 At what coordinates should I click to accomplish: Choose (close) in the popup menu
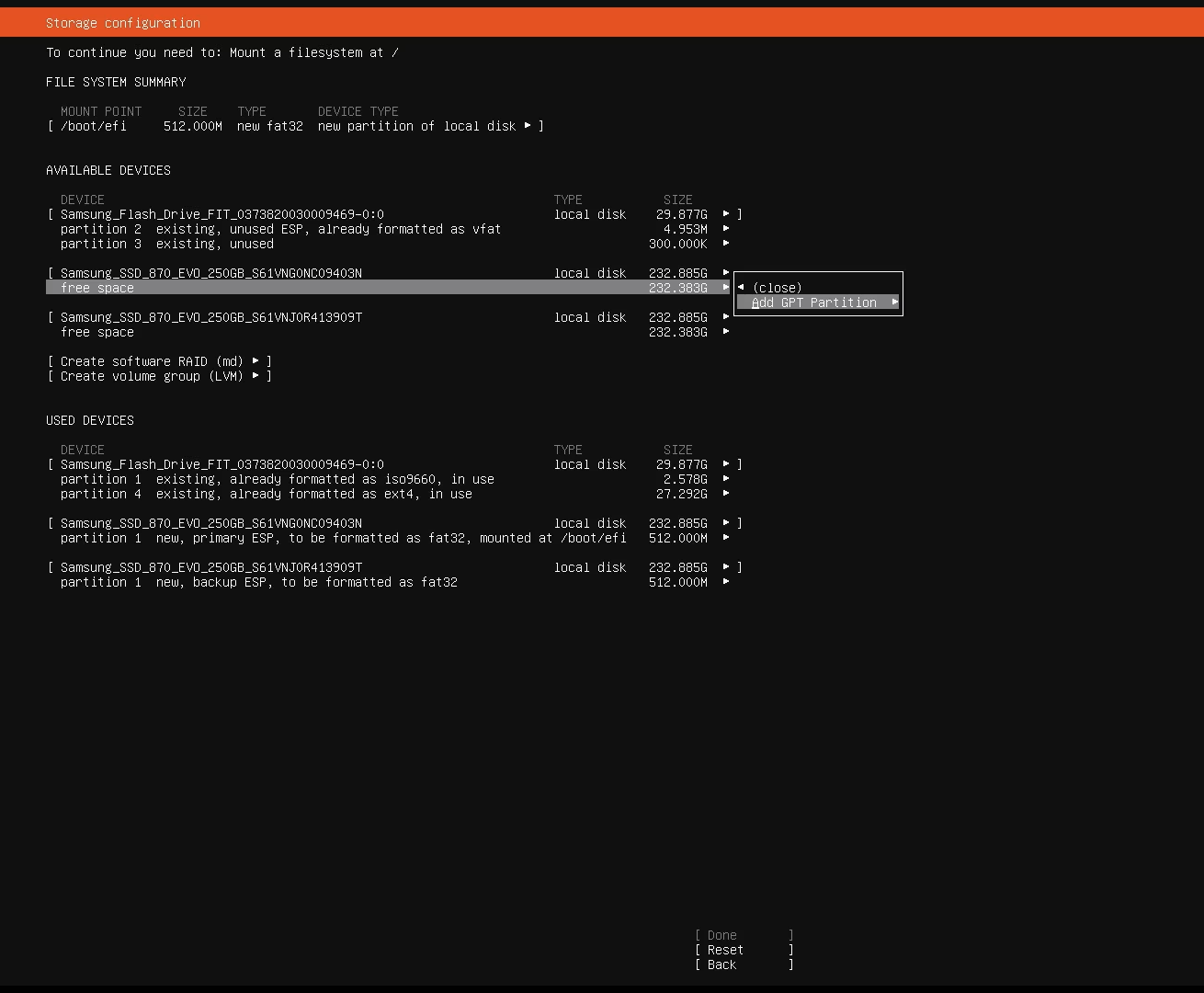tap(777, 288)
